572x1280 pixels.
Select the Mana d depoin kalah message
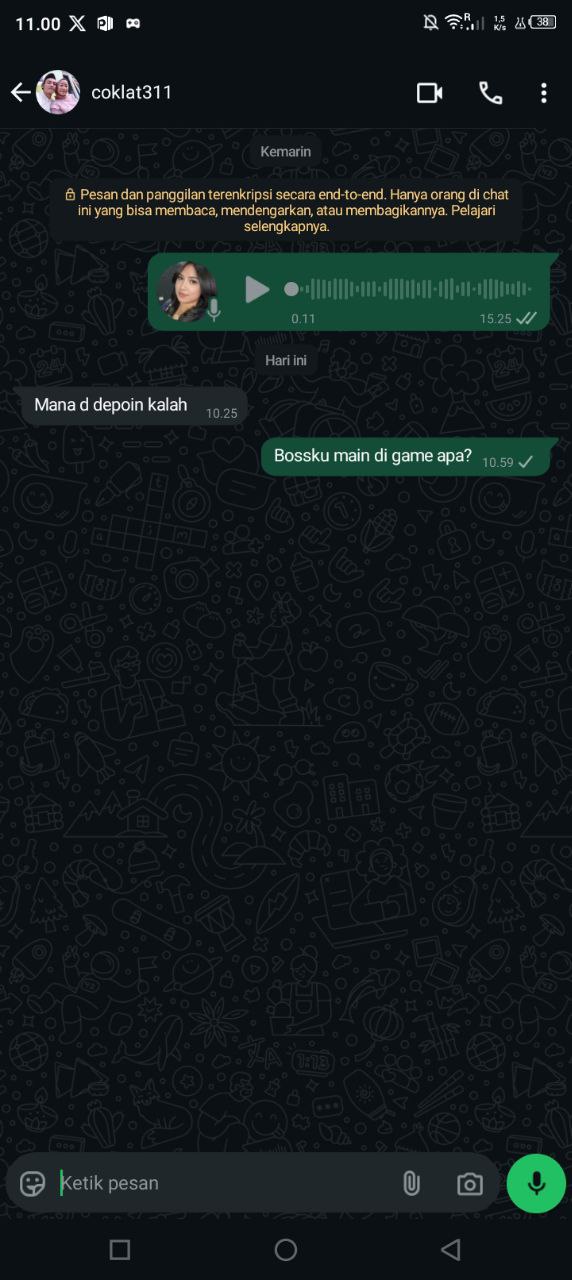(134, 406)
